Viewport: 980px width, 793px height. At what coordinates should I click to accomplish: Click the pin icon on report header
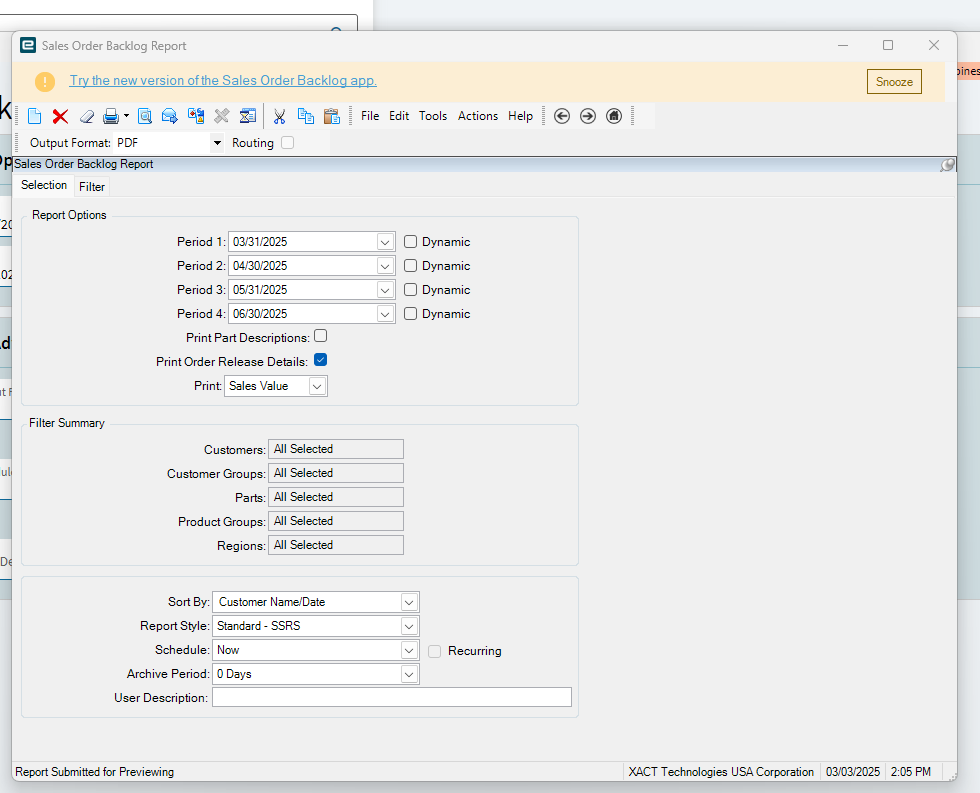pos(948,165)
